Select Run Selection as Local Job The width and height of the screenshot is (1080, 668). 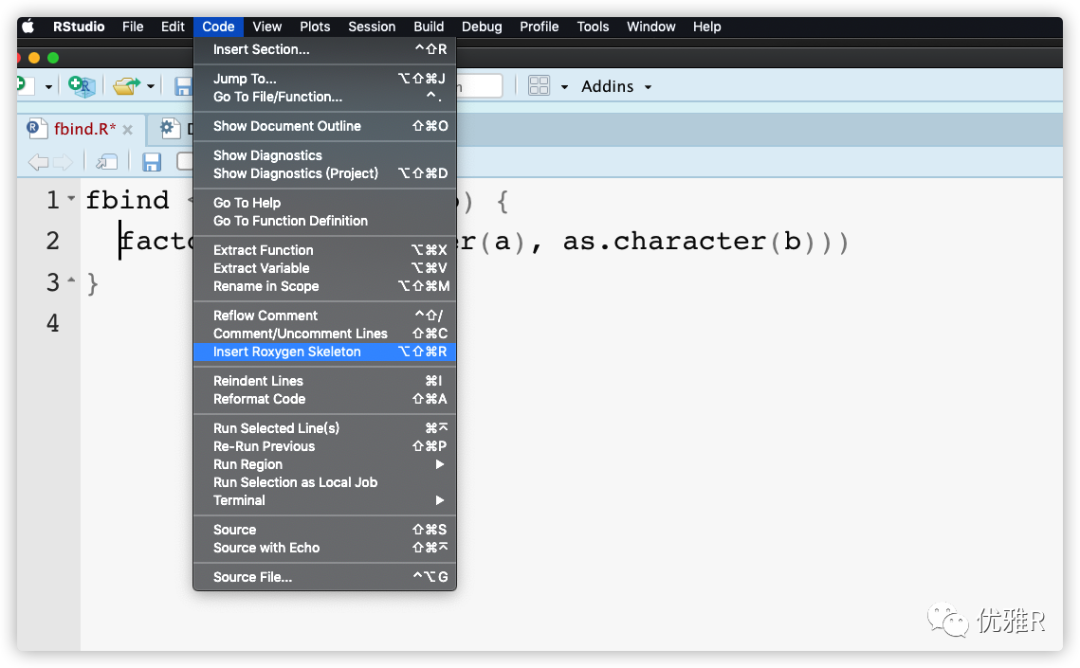324,483
